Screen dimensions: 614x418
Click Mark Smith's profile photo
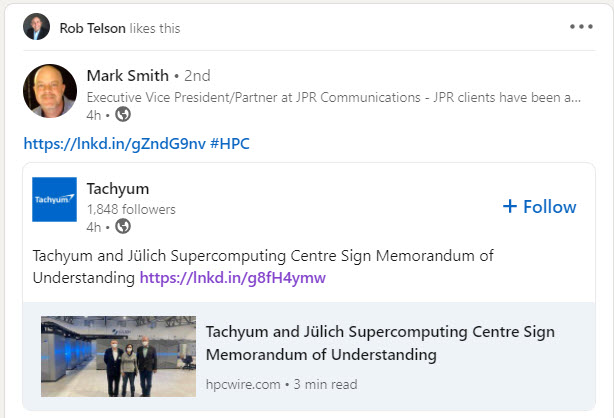click(49, 91)
